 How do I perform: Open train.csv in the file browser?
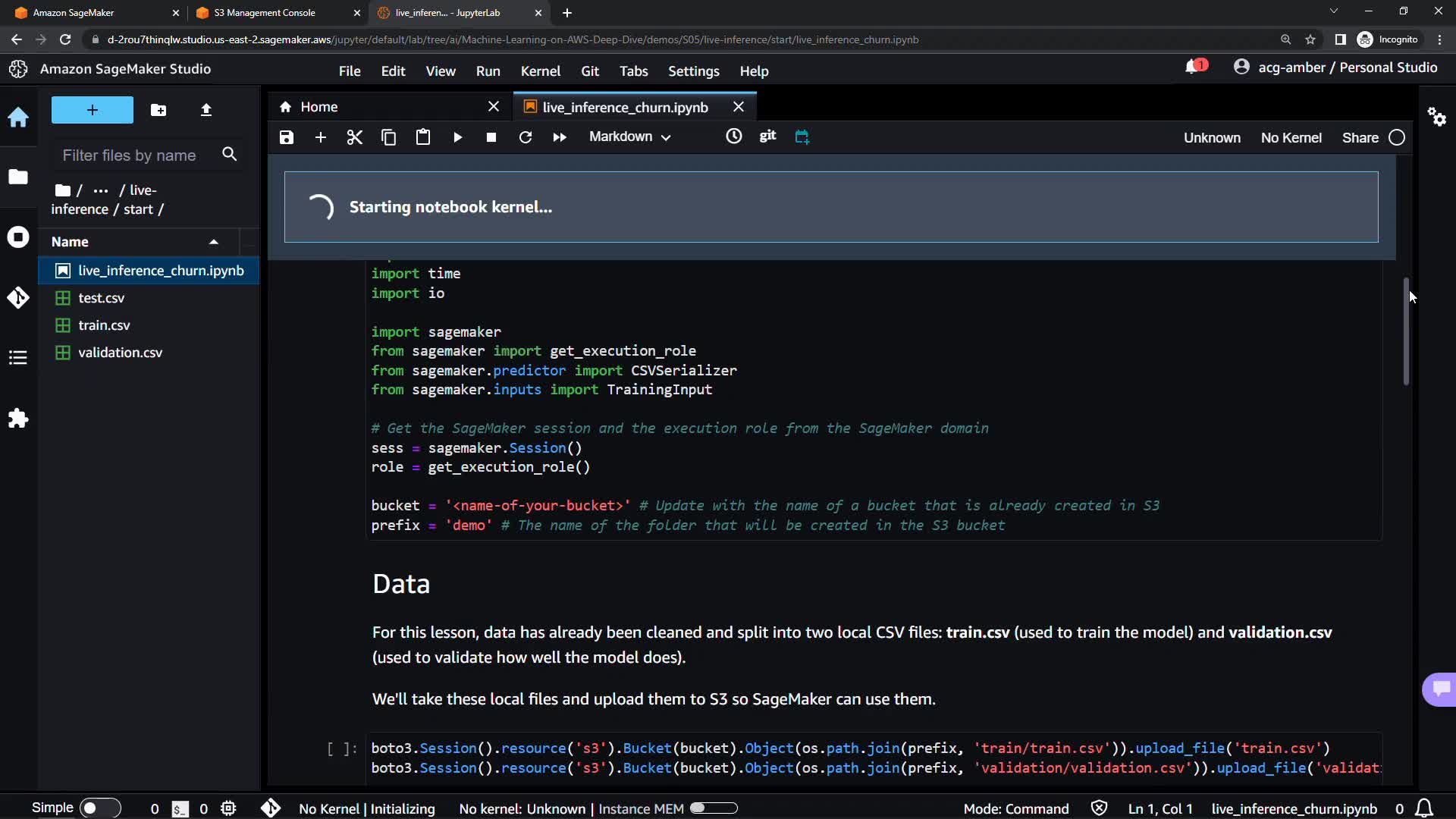click(x=104, y=325)
